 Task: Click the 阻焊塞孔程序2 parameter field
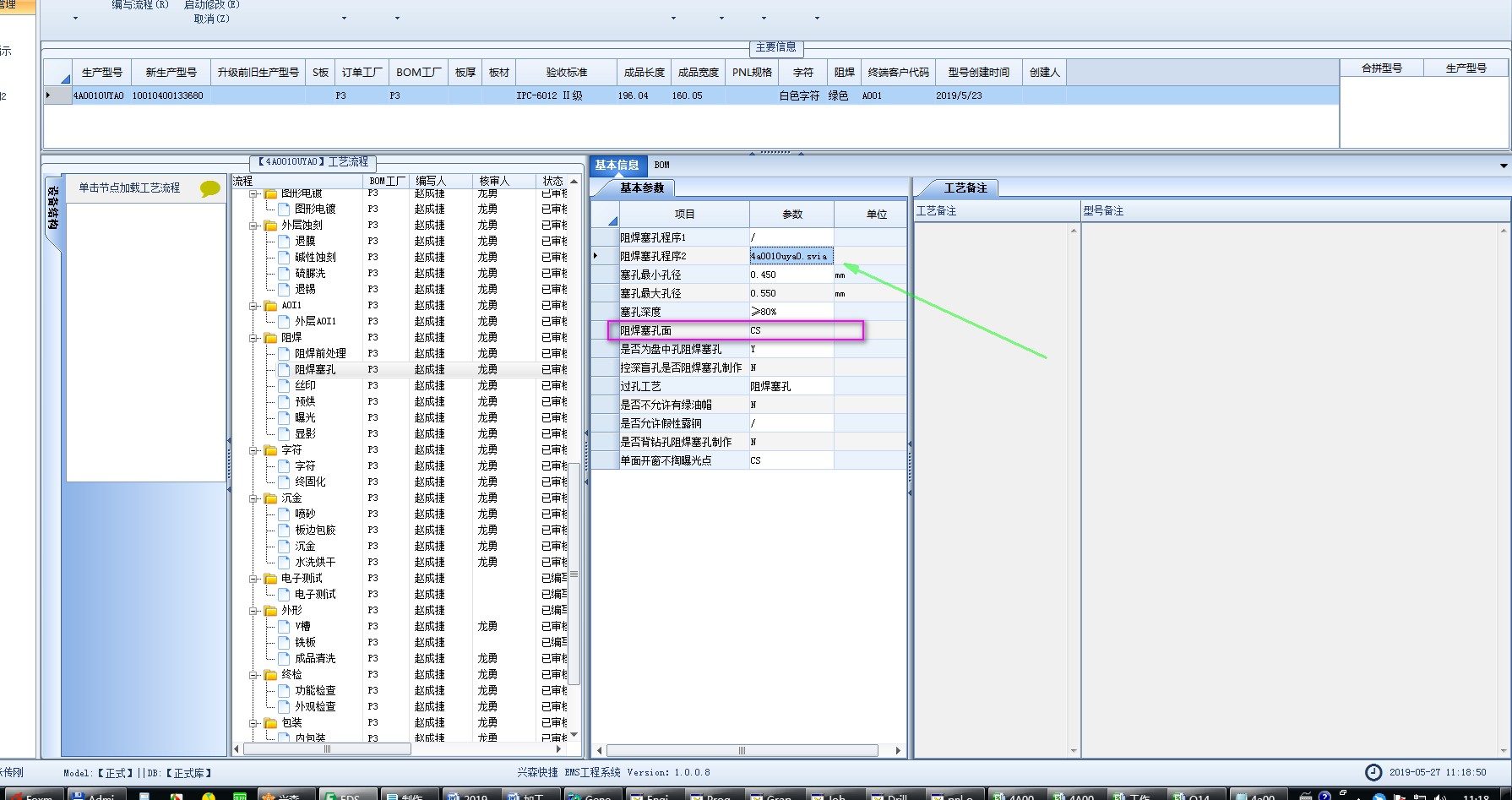791,256
